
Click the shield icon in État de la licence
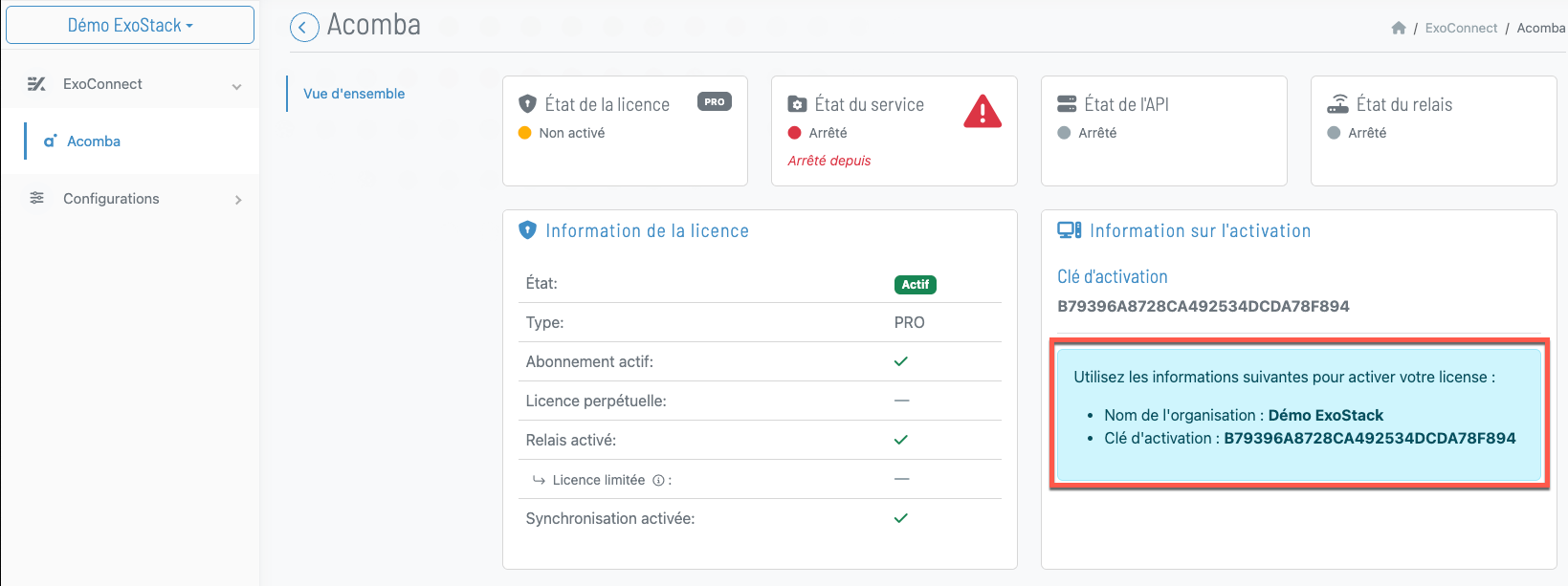pos(527,104)
